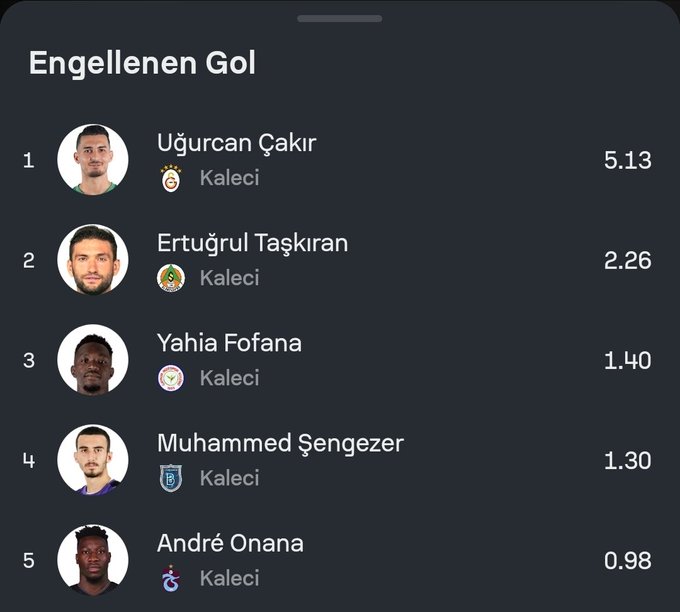Select player name Ertuğrul Taşkıran

tap(252, 243)
